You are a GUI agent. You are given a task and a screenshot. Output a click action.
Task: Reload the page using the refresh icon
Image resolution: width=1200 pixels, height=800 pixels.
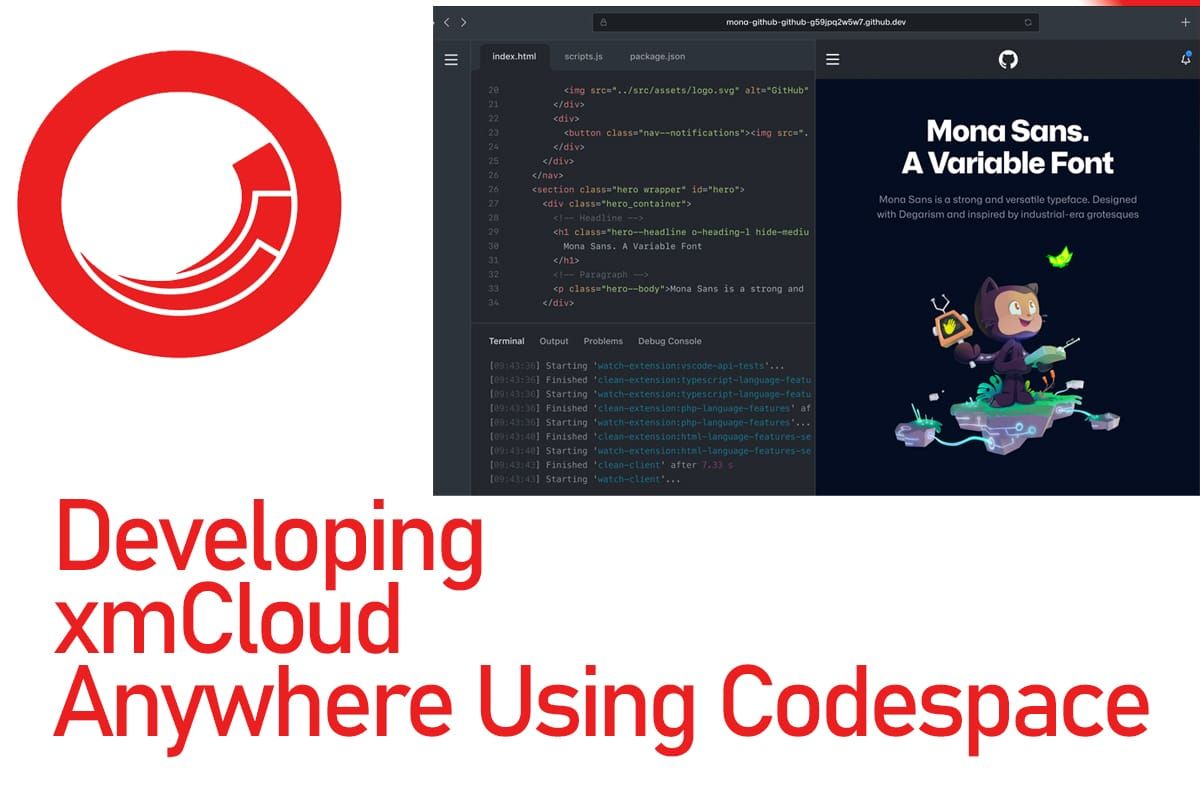coord(1028,21)
